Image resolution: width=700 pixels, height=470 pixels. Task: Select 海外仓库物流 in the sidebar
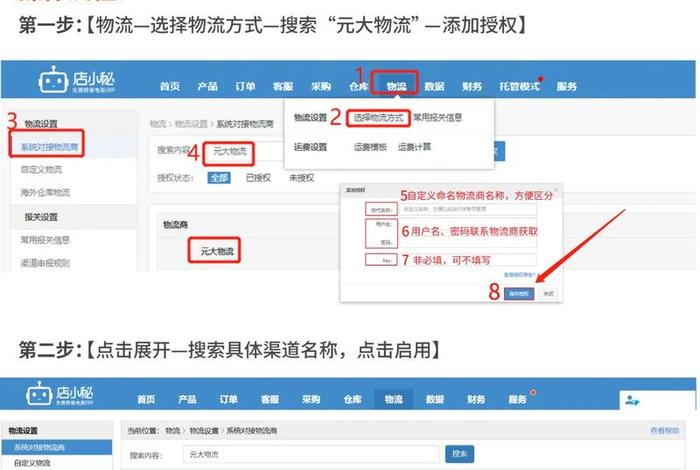point(45,193)
